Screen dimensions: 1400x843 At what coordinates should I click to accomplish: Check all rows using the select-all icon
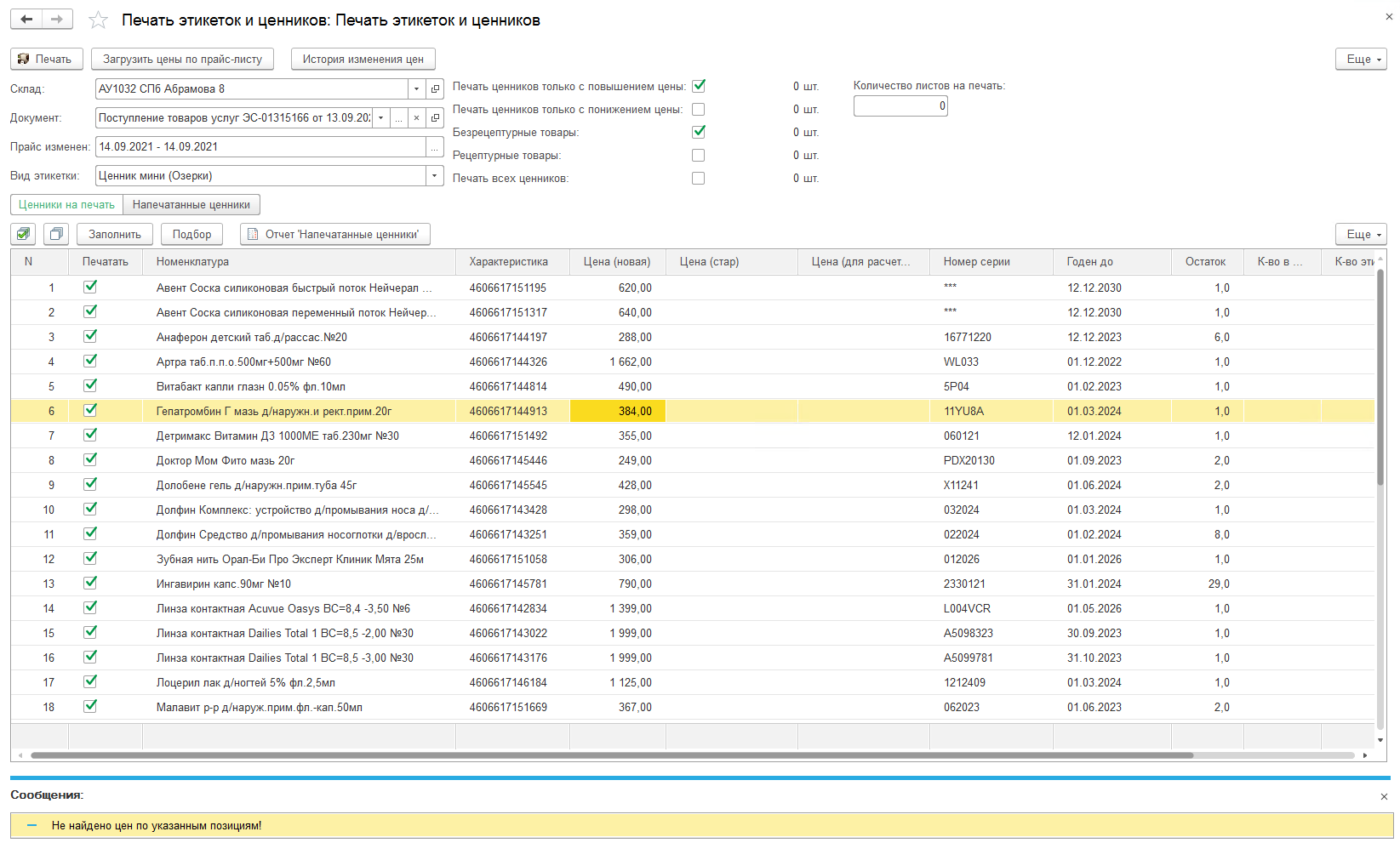(24, 234)
